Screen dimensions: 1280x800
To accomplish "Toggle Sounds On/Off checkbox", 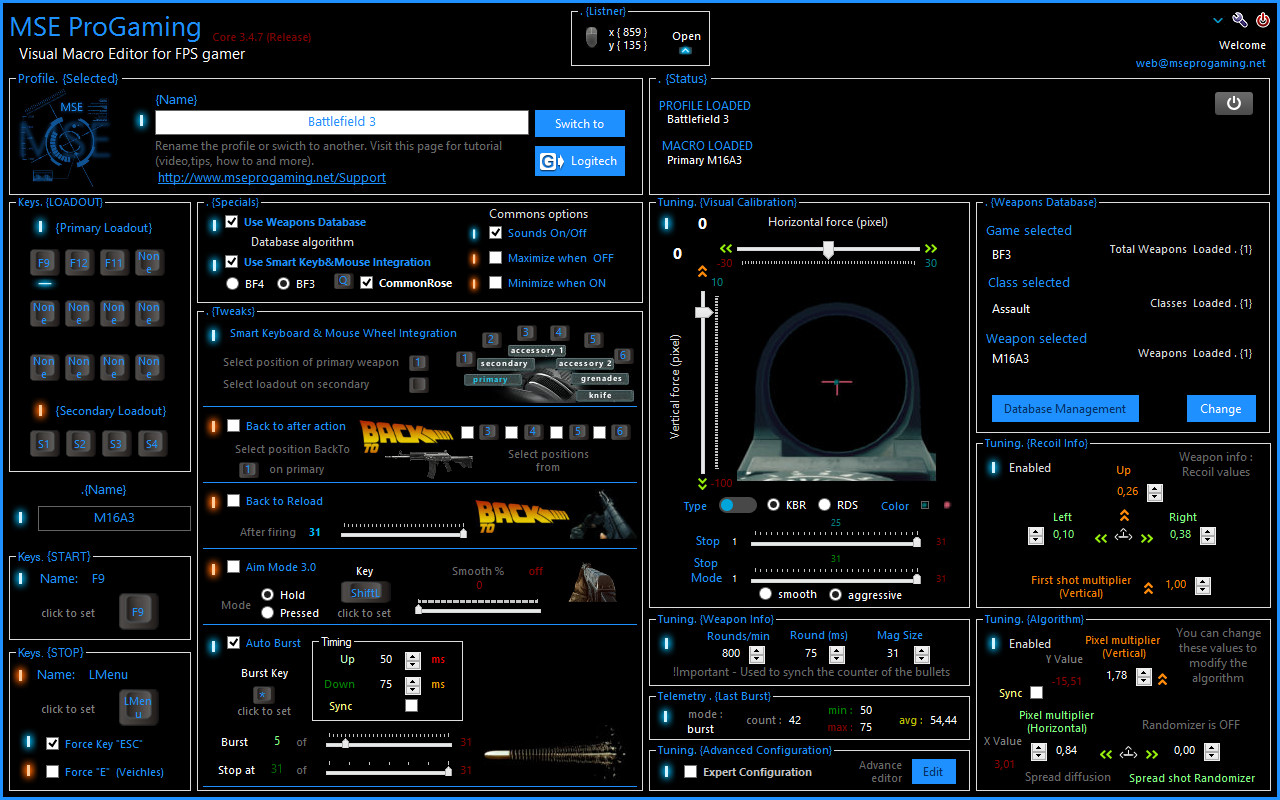I will coord(496,233).
